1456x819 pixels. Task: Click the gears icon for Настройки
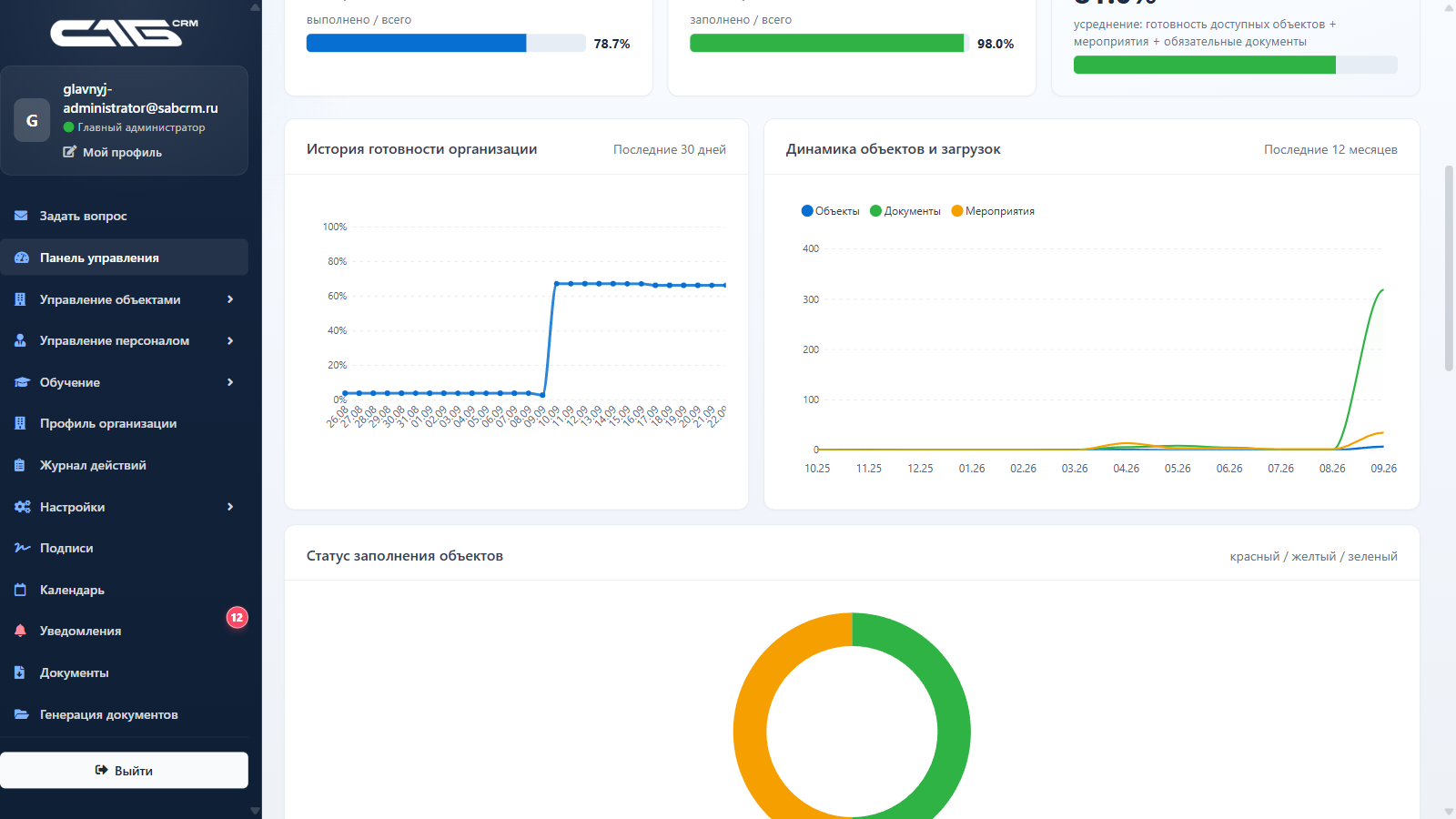[x=22, y=507]
